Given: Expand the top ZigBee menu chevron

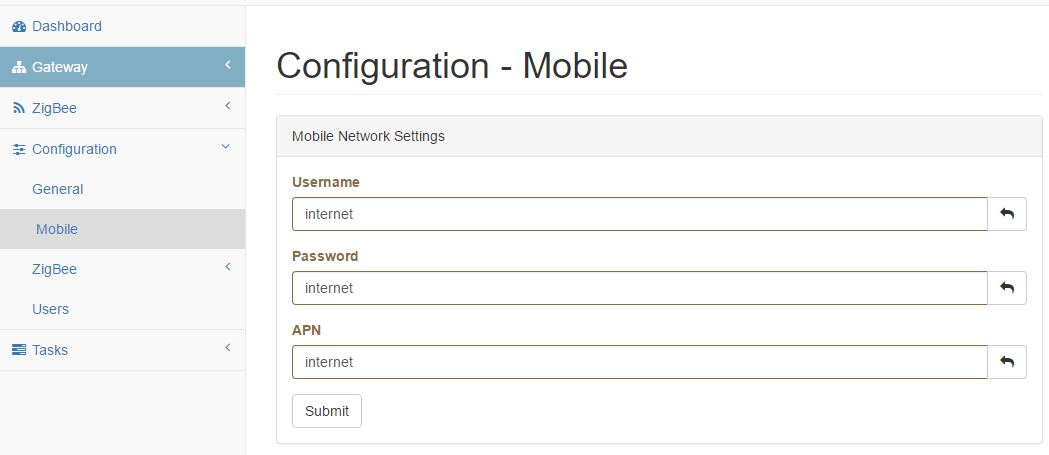Looking at the screenshot, I should (227, 107).
